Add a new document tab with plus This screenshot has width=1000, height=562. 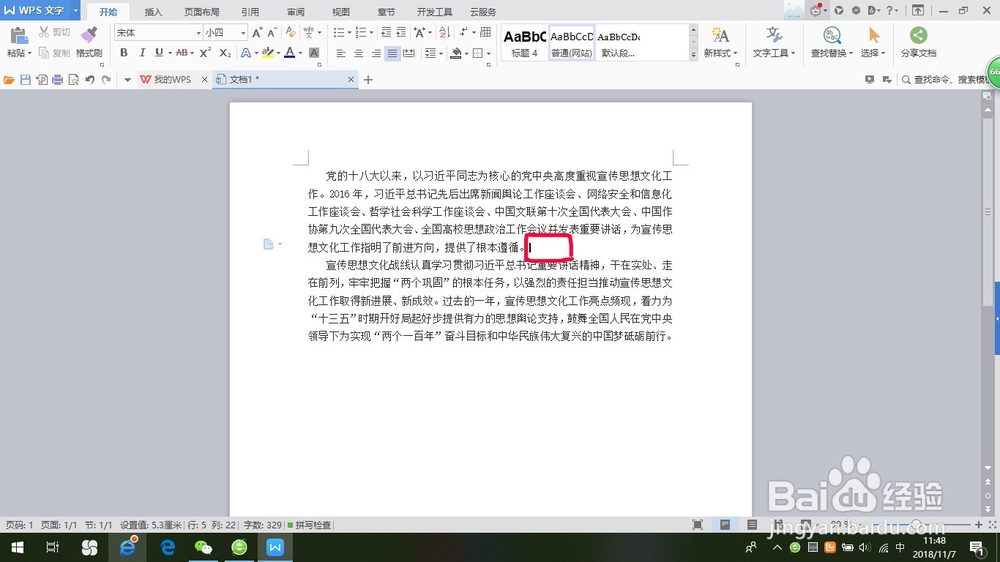click(368, 80)
